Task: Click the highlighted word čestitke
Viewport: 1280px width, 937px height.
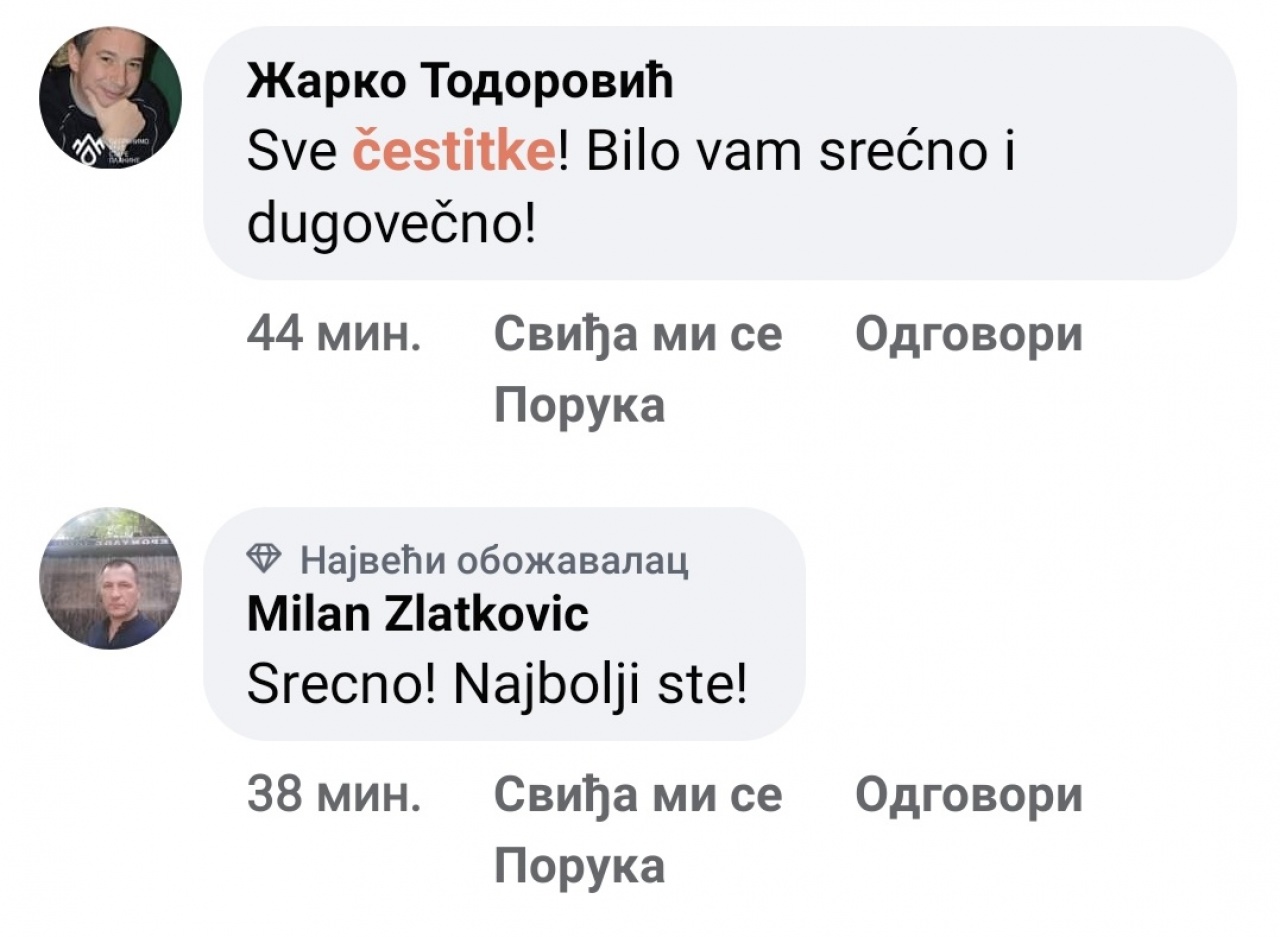Action: pyautogui.click(x=453, y=156)
